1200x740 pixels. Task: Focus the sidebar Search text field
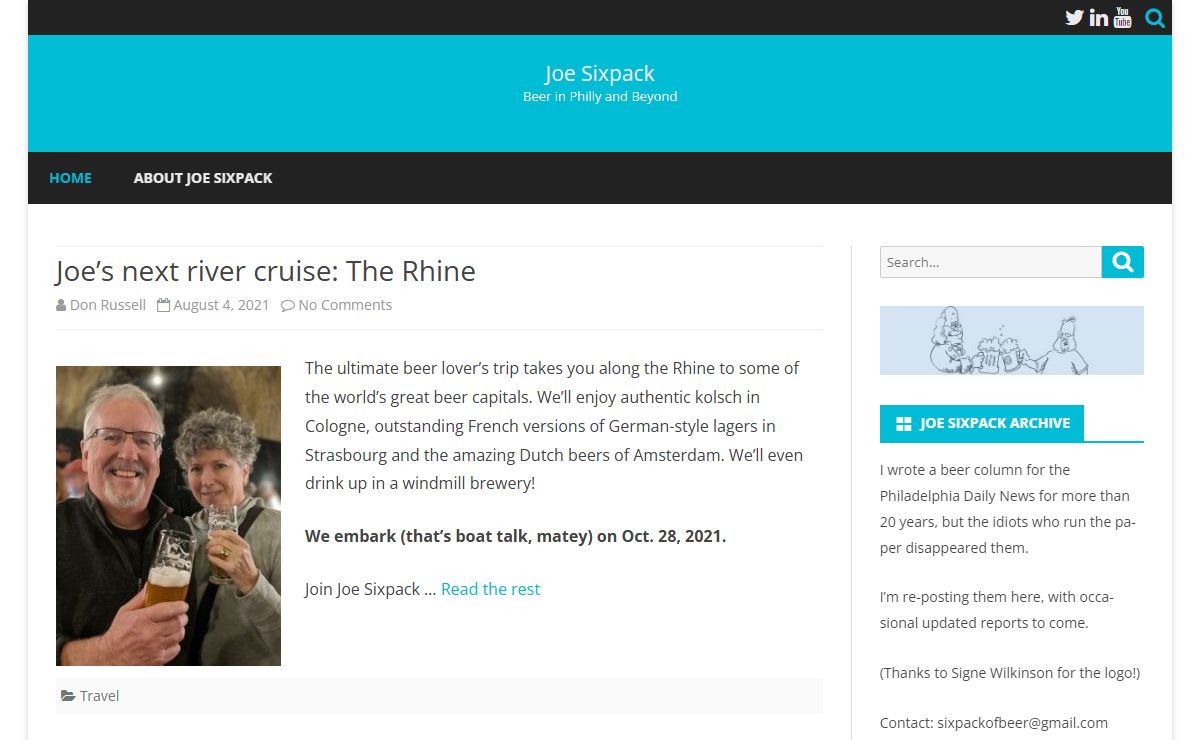tap(990, 262)
